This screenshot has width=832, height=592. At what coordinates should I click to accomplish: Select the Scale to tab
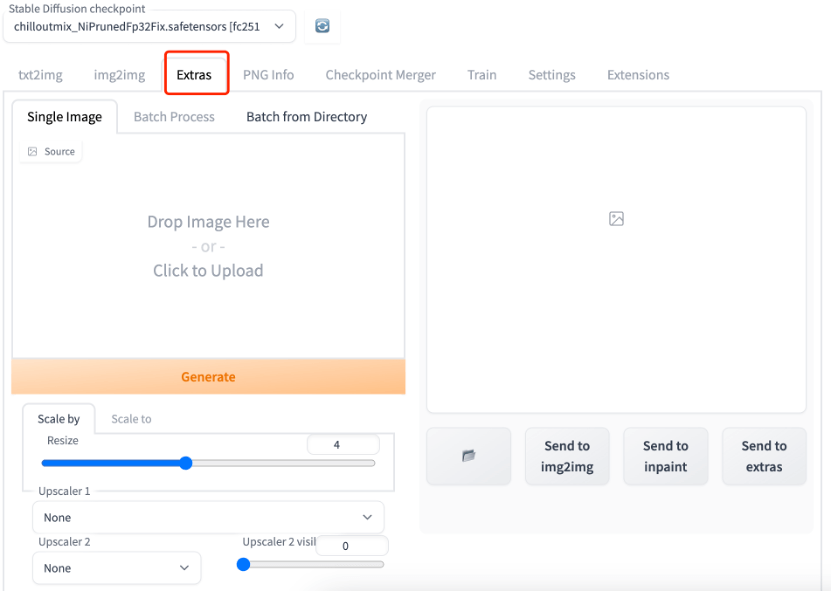pos(131,419)
